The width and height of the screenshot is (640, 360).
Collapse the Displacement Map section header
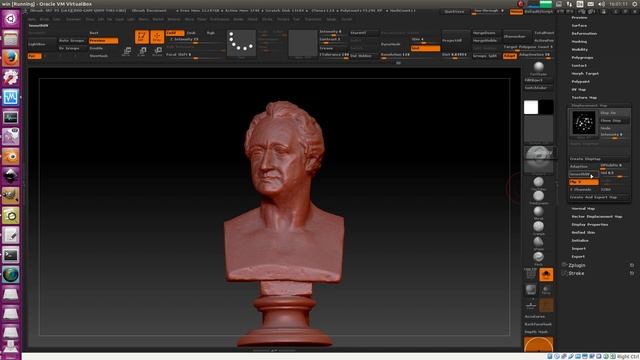click(x=589, y=106)
